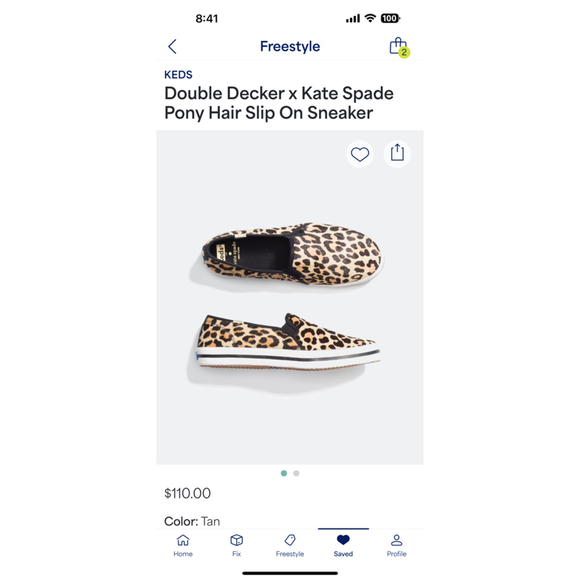Tap the battery indicator in status bar
The height and width of the screenshot is (580, 580).
(390, 18)
